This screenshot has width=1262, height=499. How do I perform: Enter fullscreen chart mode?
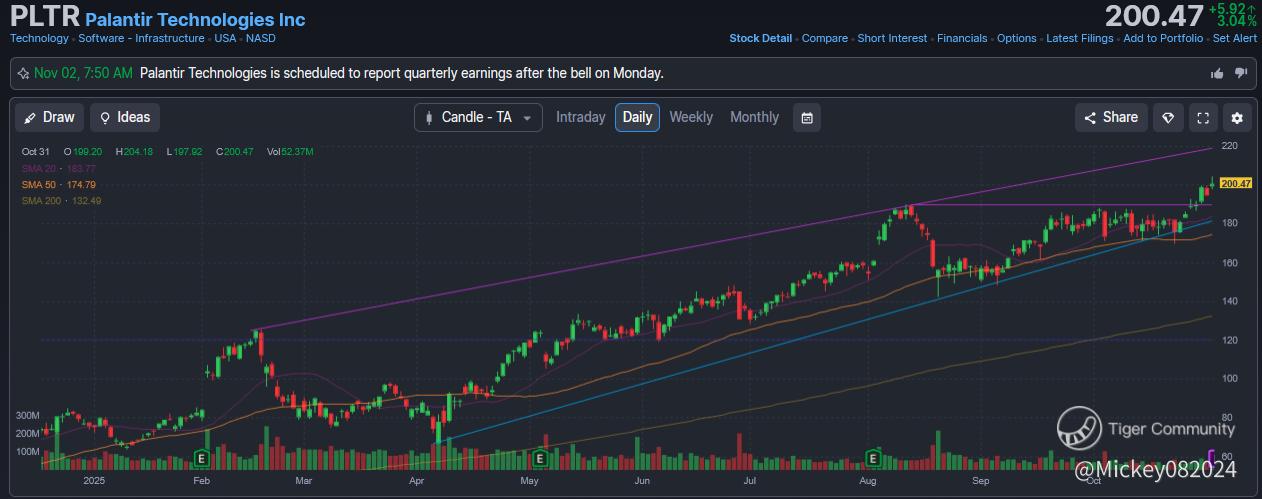(x=1203, y=117)
